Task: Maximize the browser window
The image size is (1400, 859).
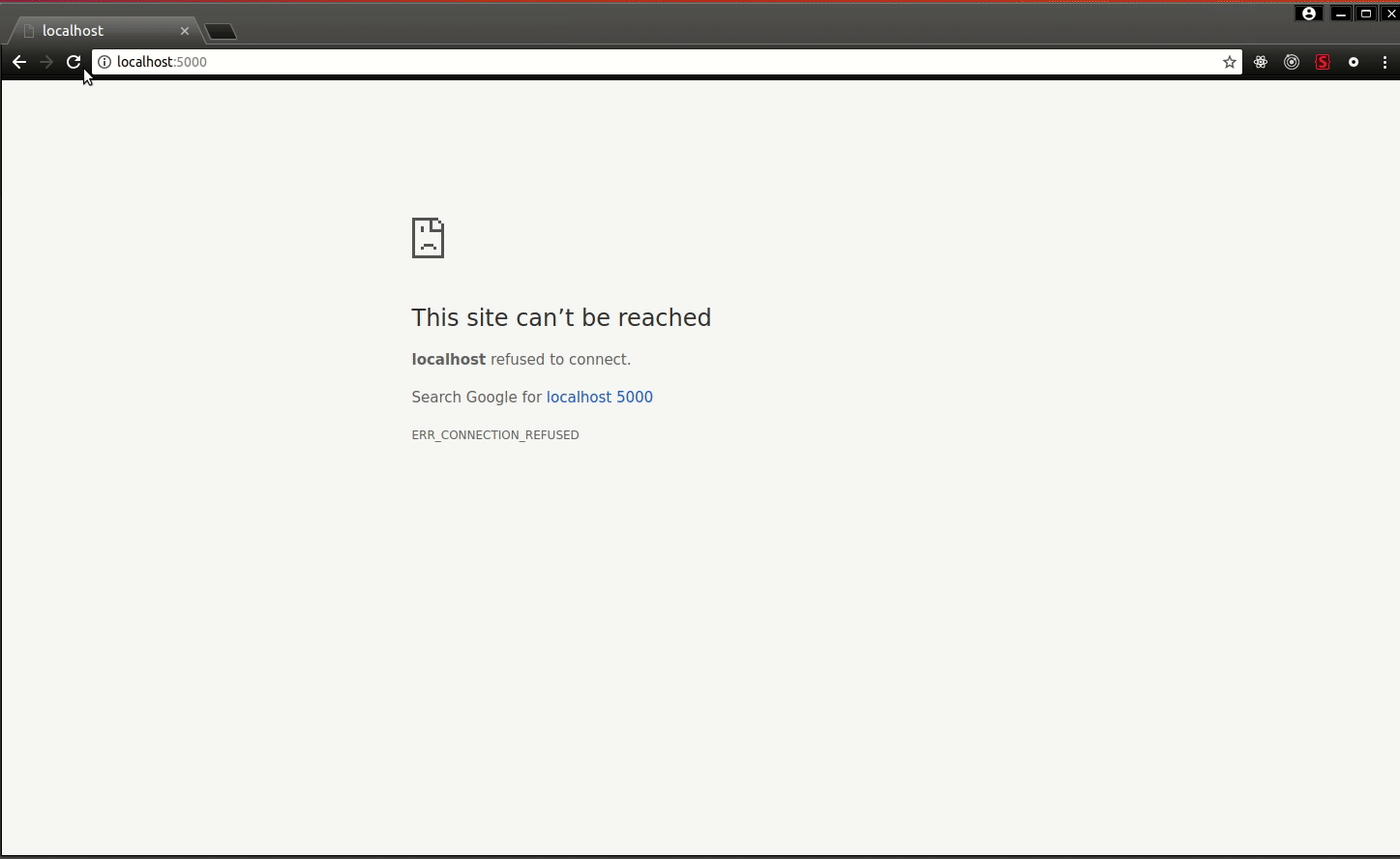Action: 1366,13
